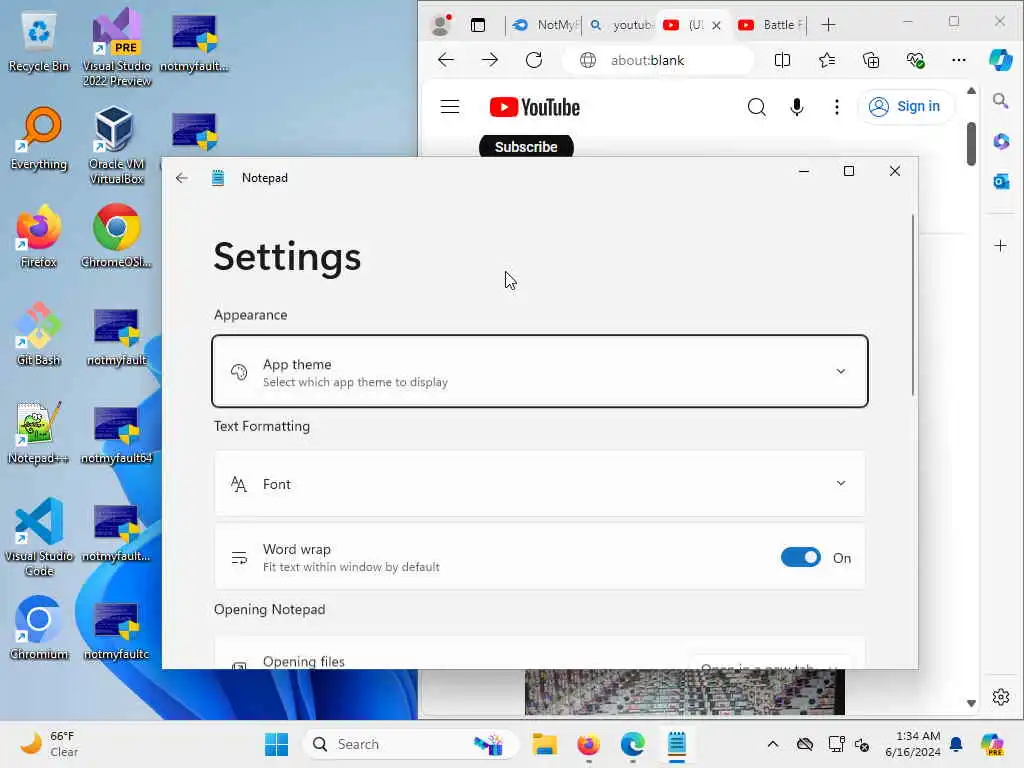Select the Git Bash desktop icon

[x=39, y=334]
